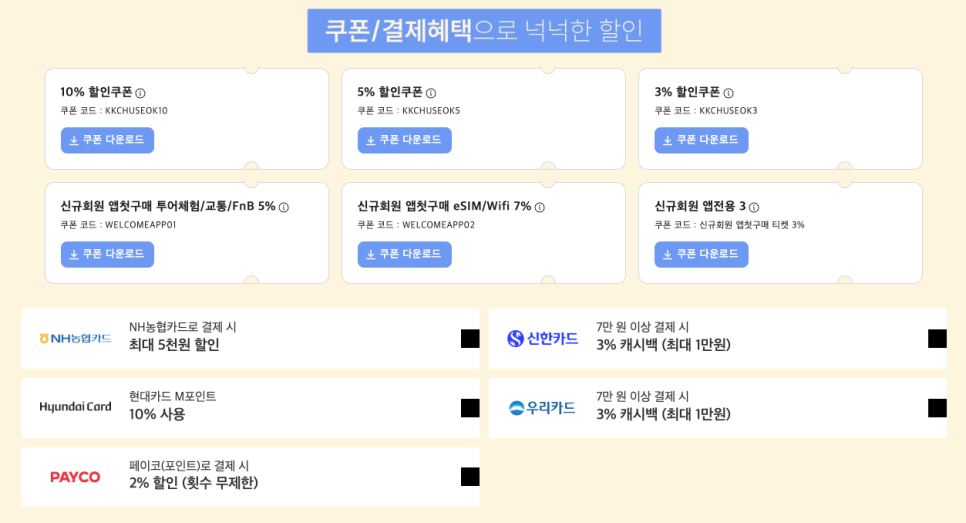Viewport: 966px width, 523px height.
Task: Click the NH농협카드 logo
Action: [75, 338]
